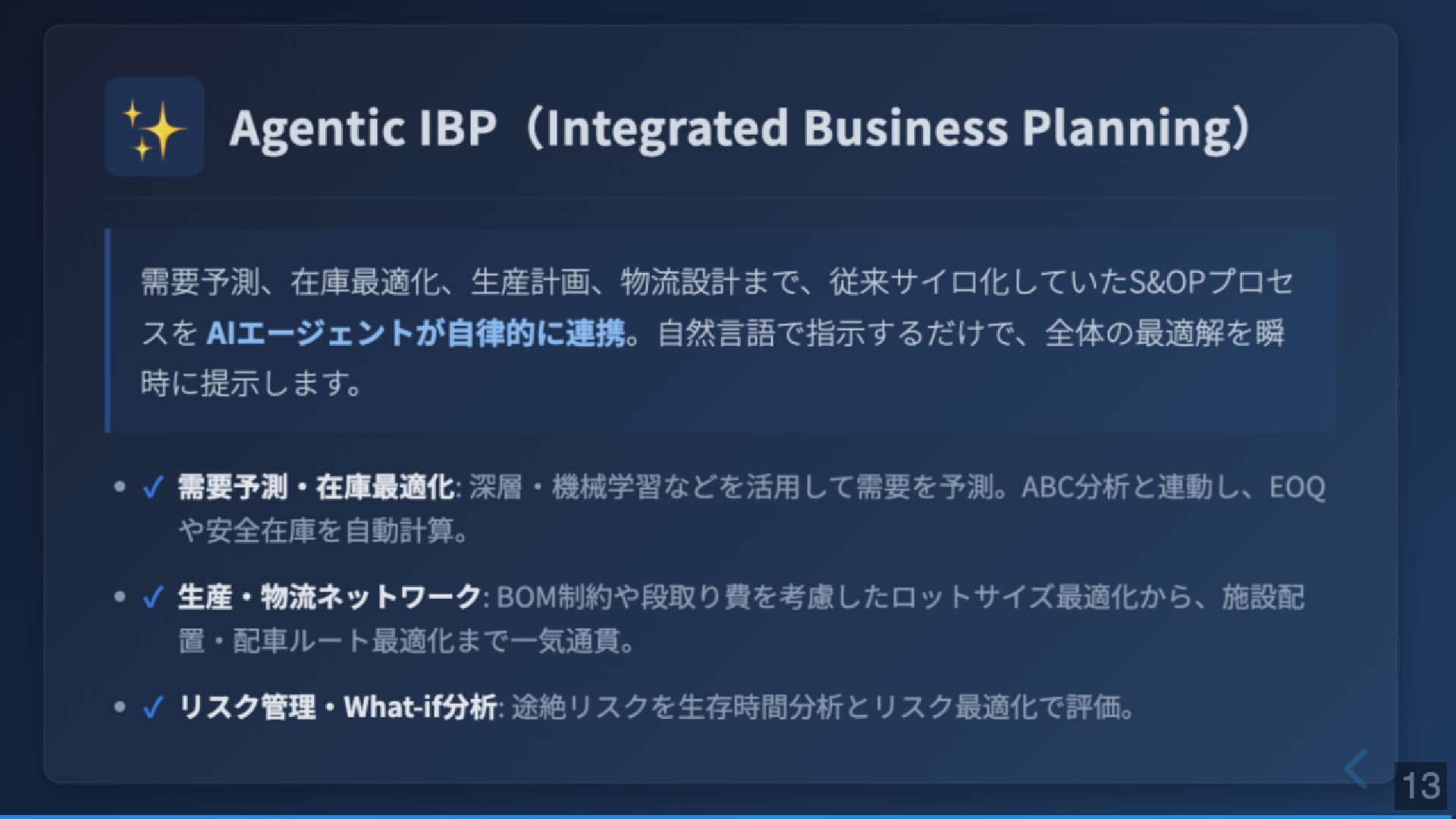Click the blue left border of the summary box
Viewport: 1456px width, 819px height.
coord(108,331)
